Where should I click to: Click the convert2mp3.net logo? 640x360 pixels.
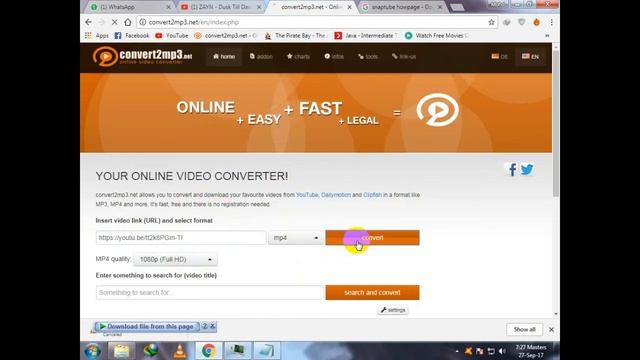(142, 56)
